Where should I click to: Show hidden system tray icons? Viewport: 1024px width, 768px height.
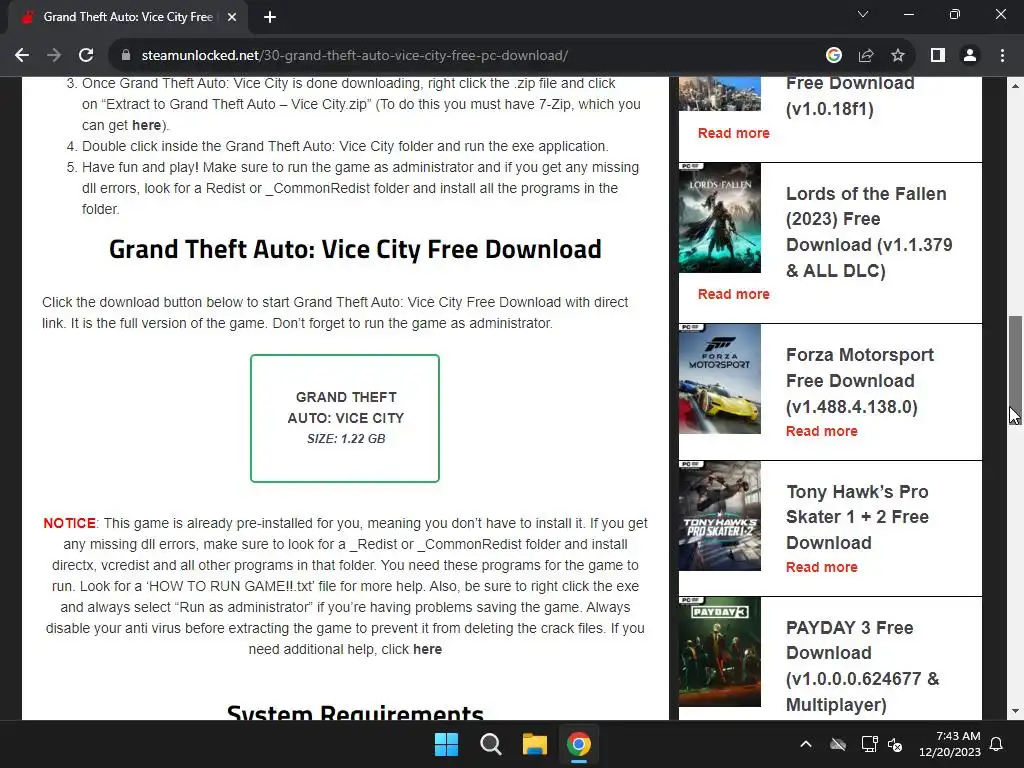click(806, 744)
